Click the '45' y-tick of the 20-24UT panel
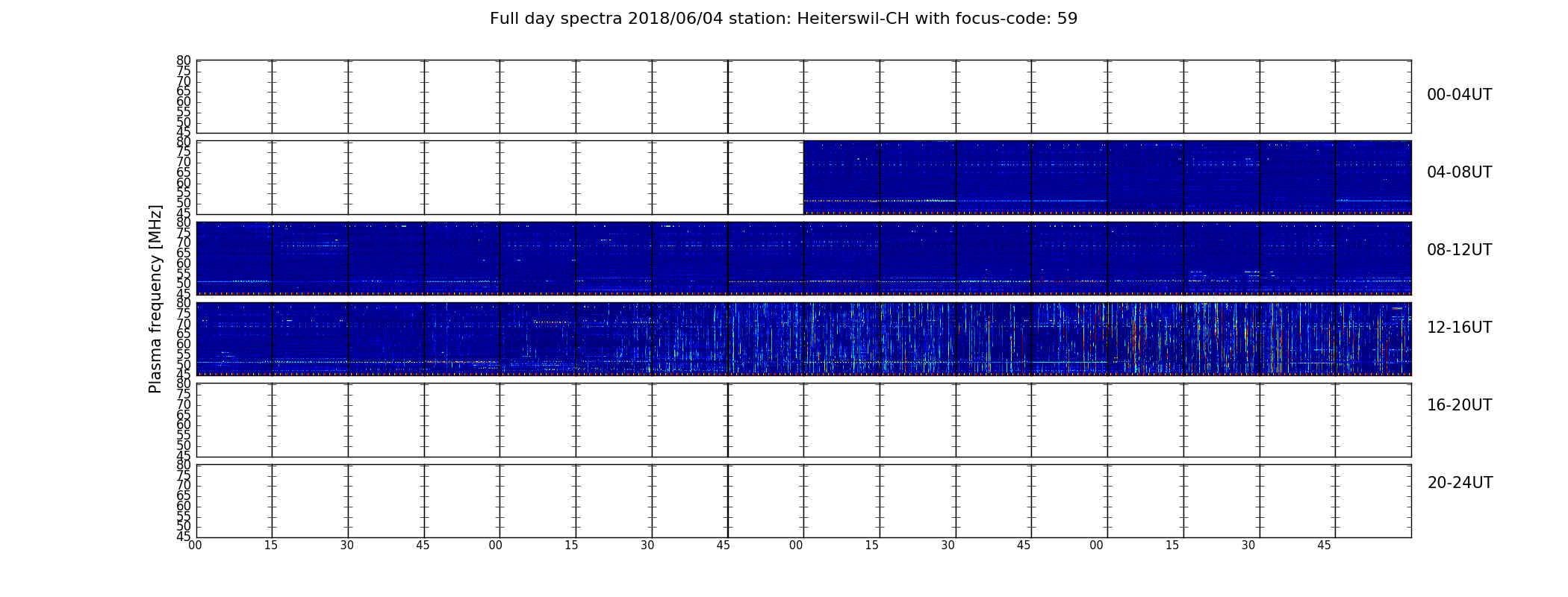 tap(184, 537)
